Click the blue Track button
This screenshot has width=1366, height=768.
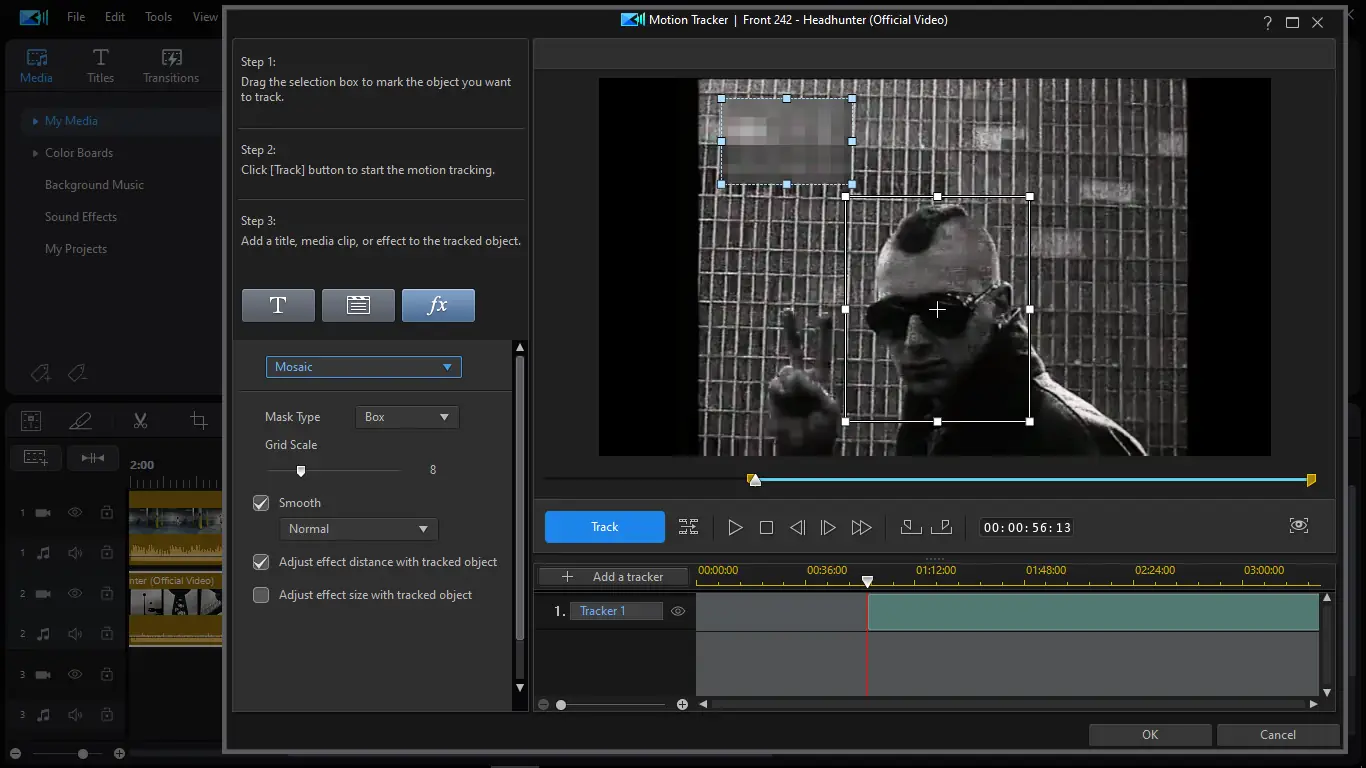604,527
